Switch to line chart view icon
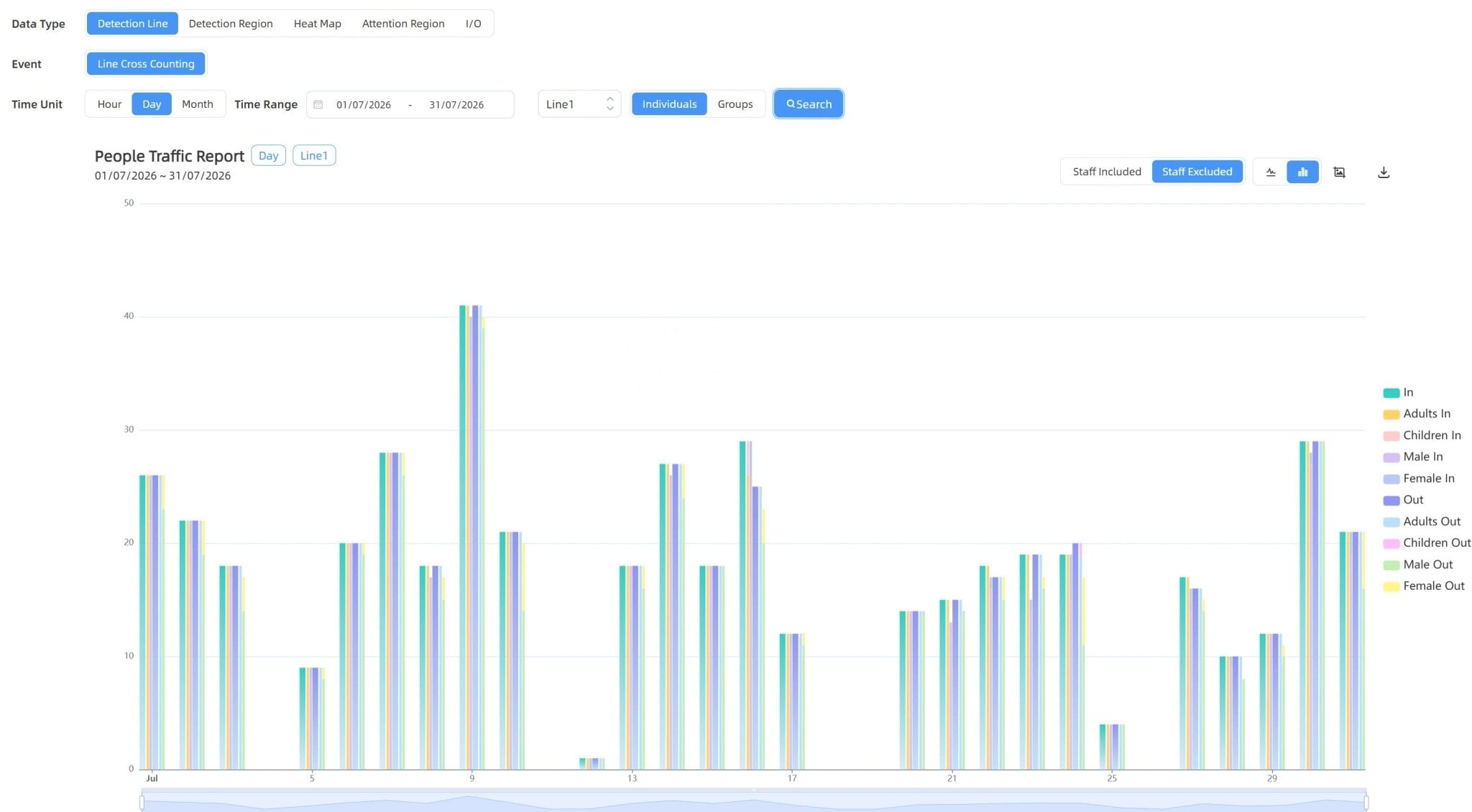1472x812 pixels. pyautogui.click(x=1271, y=172)
